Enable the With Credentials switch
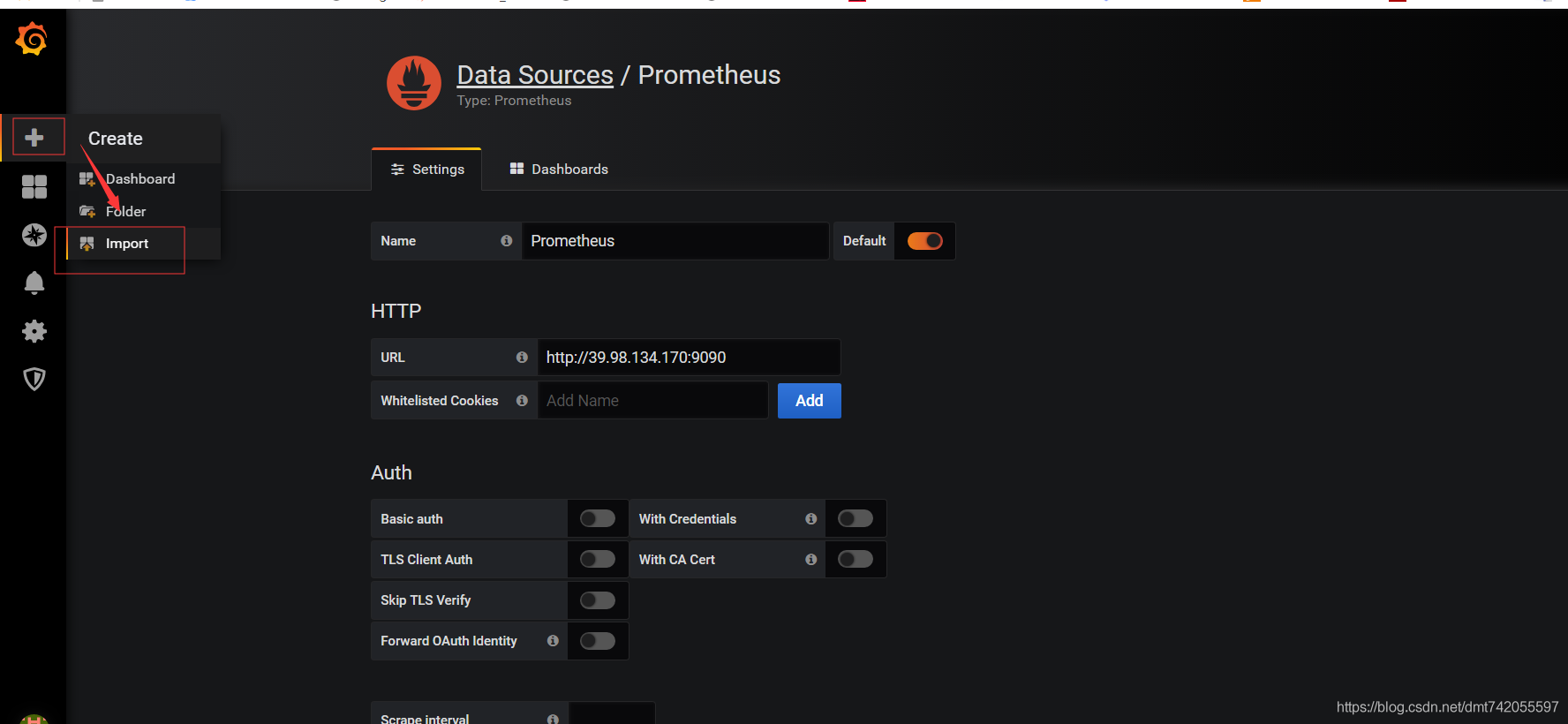 [856, 518]
